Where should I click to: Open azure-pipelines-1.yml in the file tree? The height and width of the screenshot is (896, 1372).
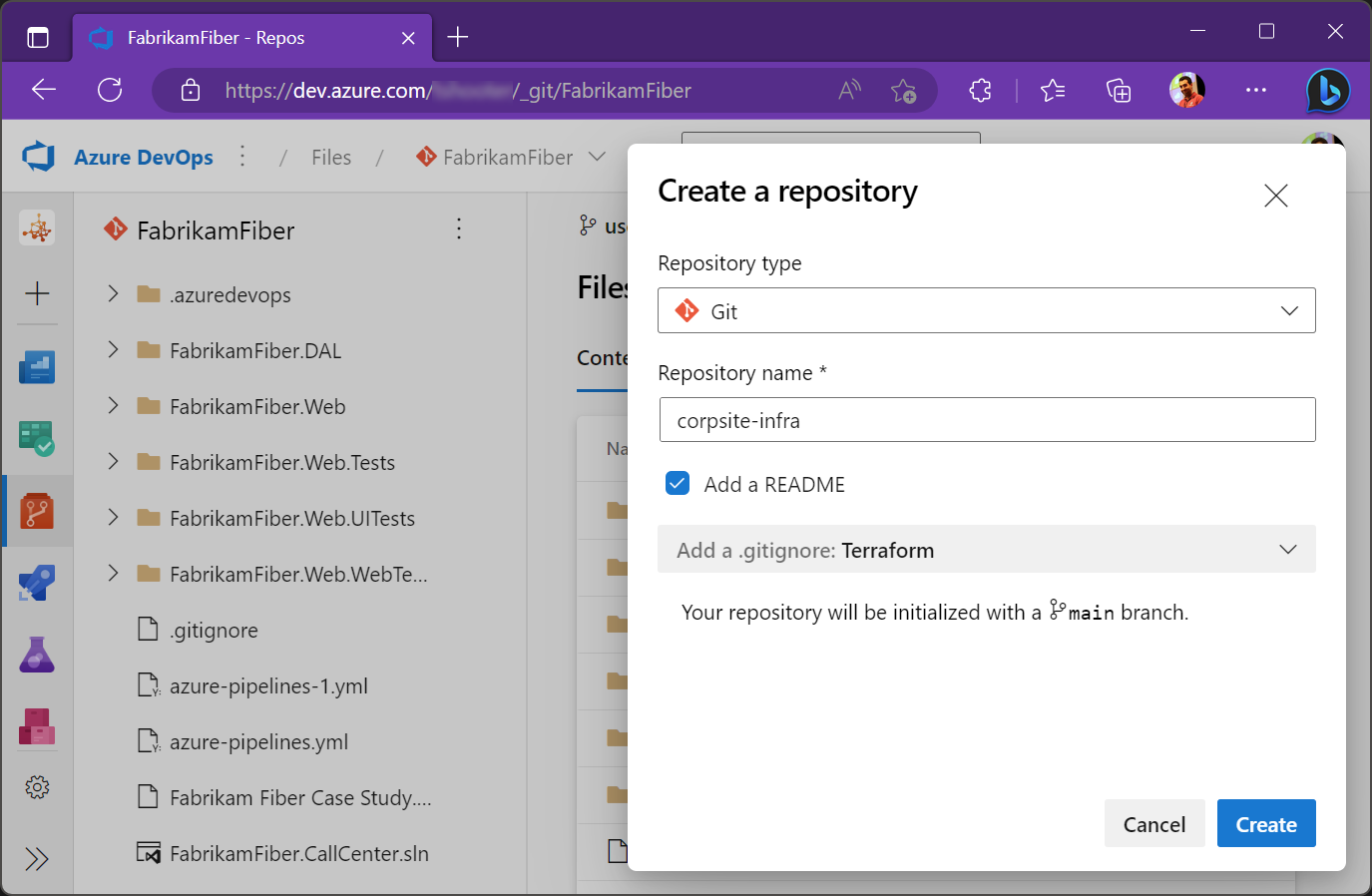tap(268, 685)
